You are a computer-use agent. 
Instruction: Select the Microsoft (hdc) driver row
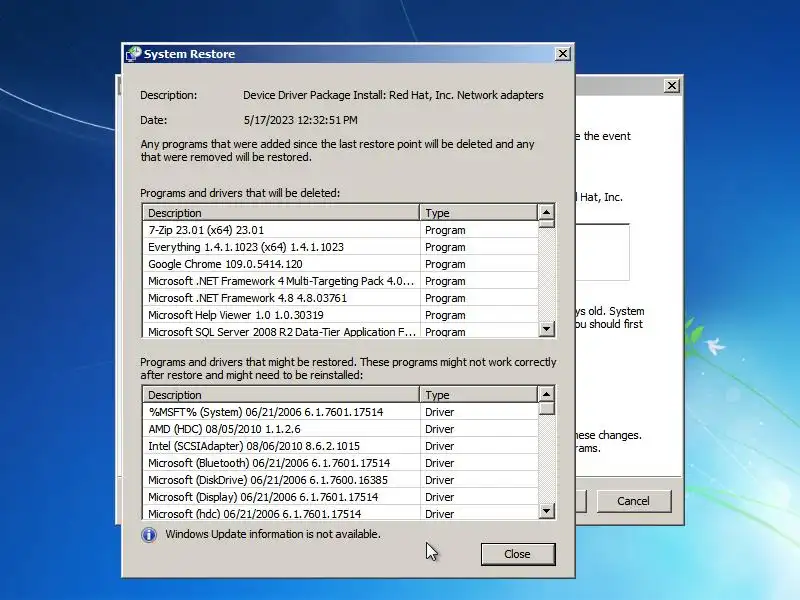pos(341,513)
